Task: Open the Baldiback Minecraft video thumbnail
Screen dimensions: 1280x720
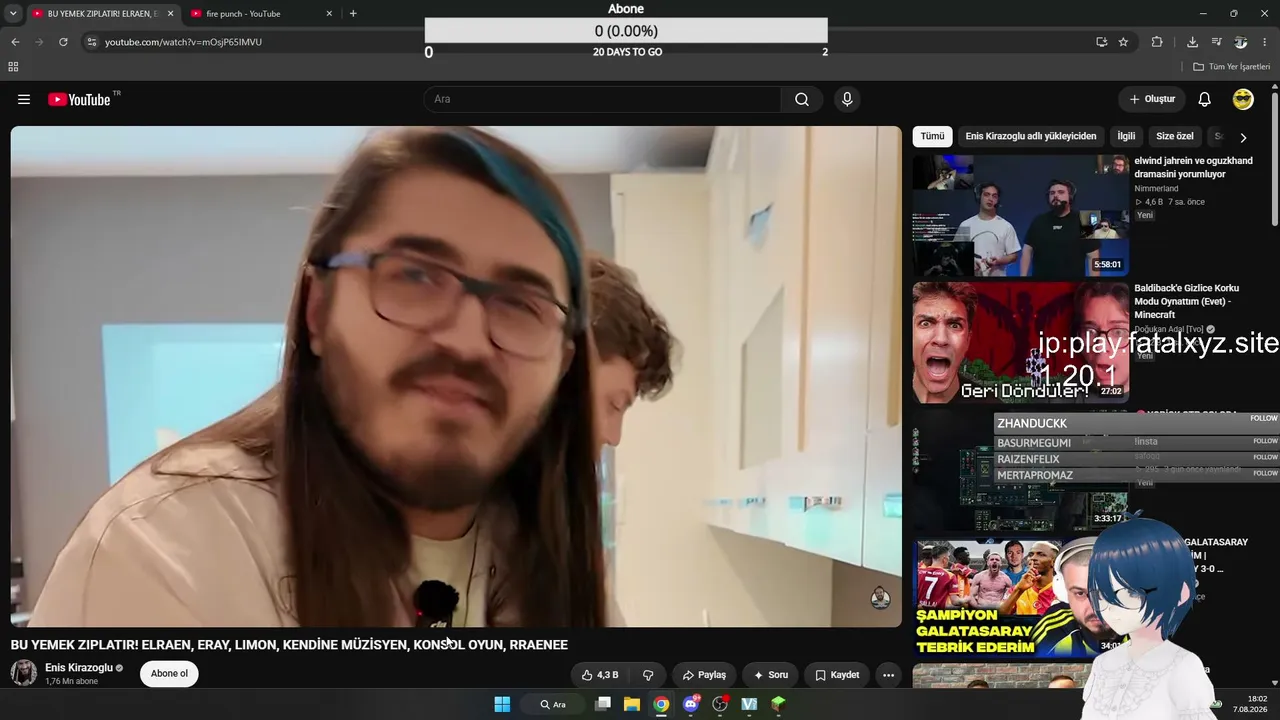Action: coord(1020,342)
